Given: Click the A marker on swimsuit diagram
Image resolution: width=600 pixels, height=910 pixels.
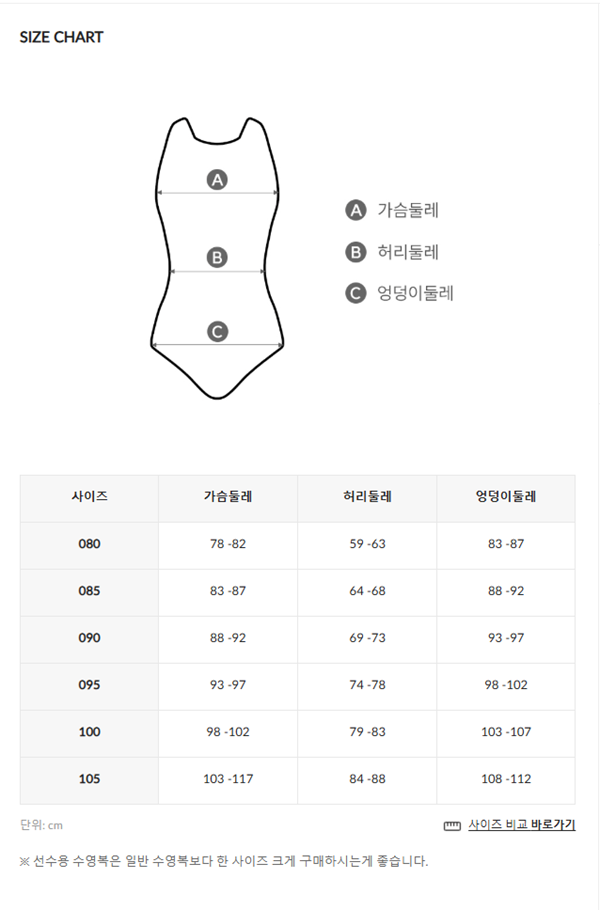Looking at the screenshot, I should [x=218, y=180].
